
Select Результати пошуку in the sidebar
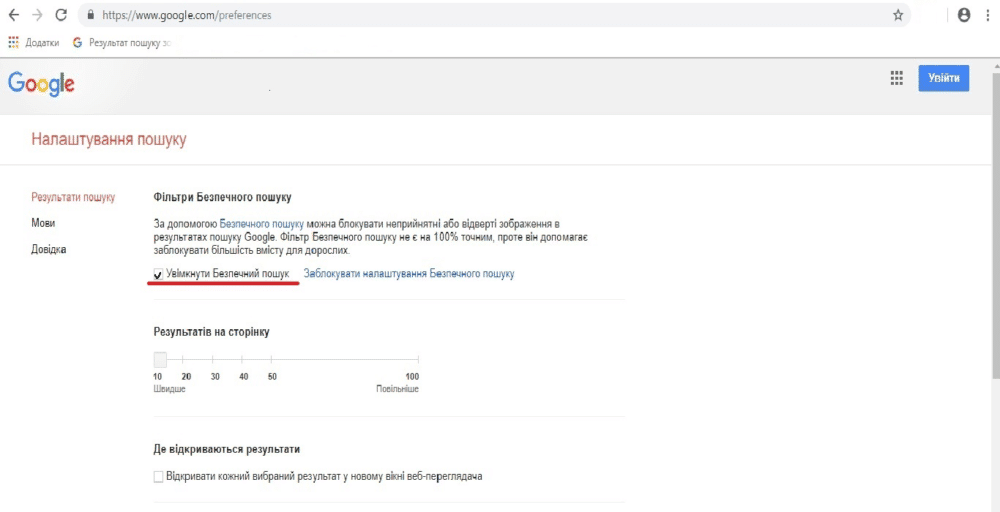73,197
